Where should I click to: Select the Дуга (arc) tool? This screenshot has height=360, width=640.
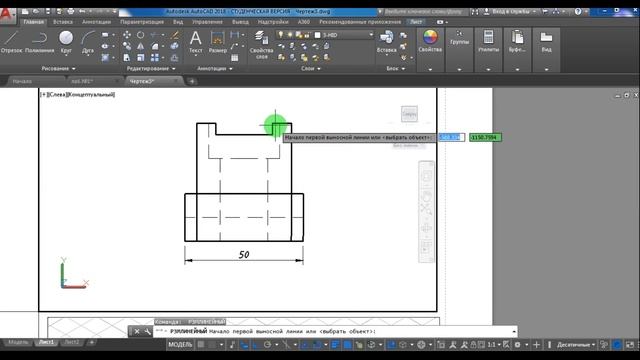coord(88,42)
